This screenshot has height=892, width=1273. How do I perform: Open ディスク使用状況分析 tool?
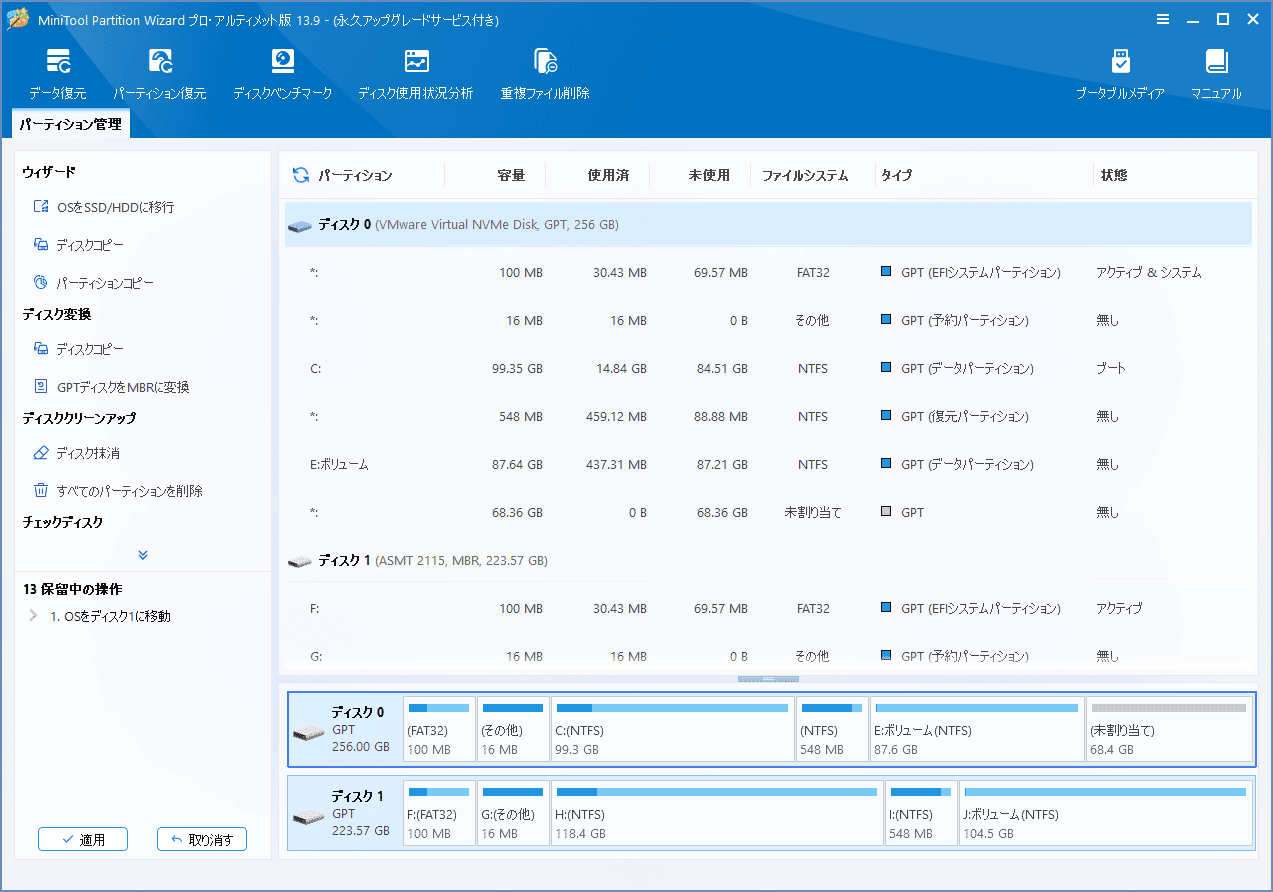(416, 74)
